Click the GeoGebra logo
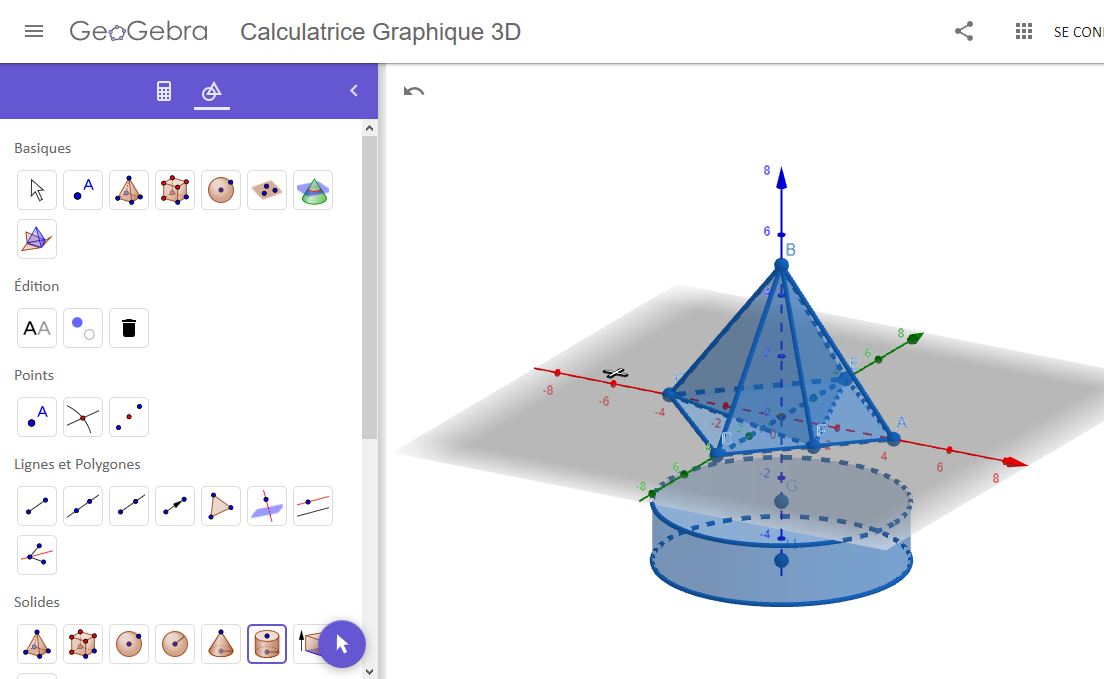 click(139, 32)
